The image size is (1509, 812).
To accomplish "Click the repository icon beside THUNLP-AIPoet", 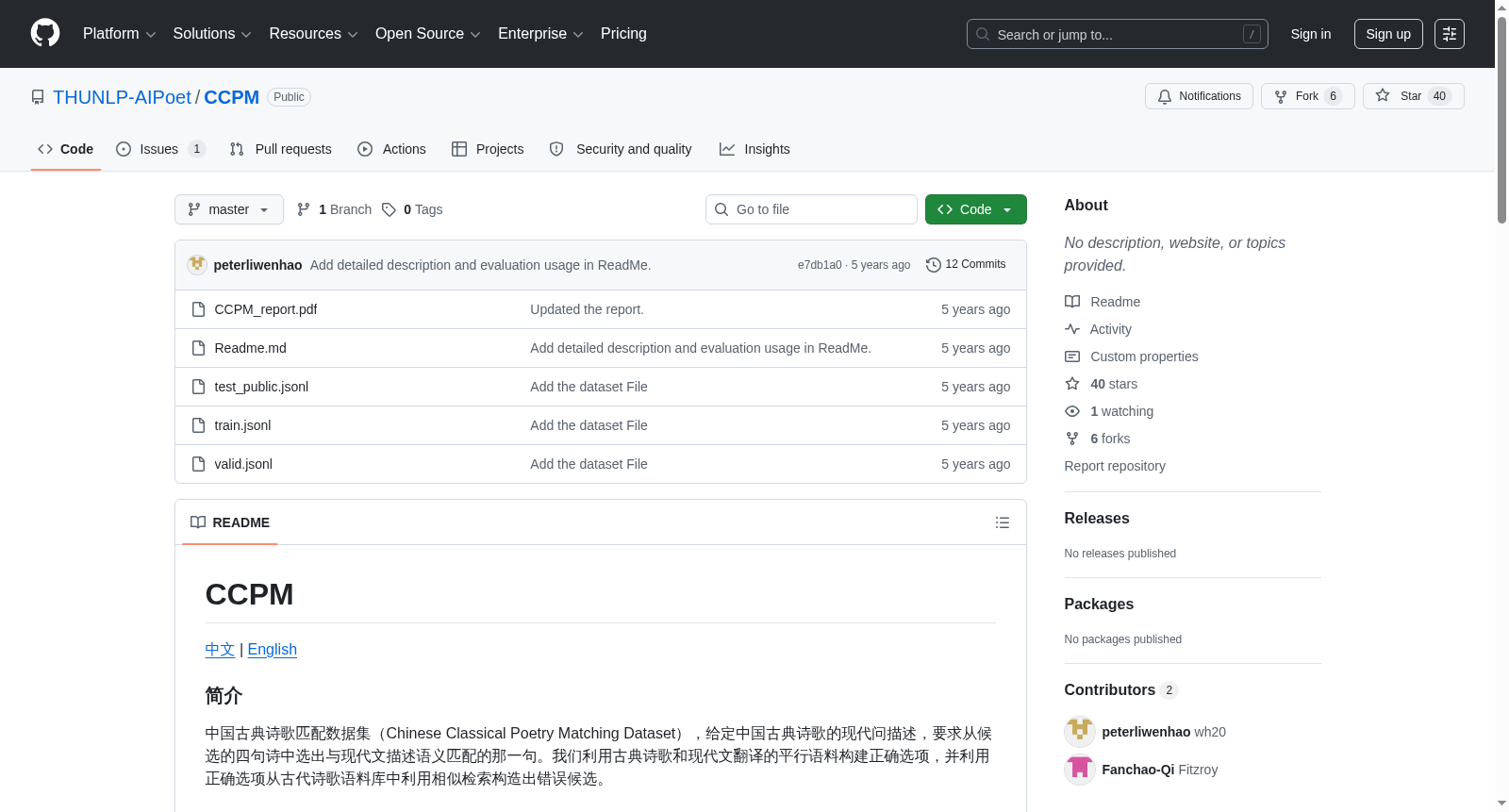I will pos(38,97).
